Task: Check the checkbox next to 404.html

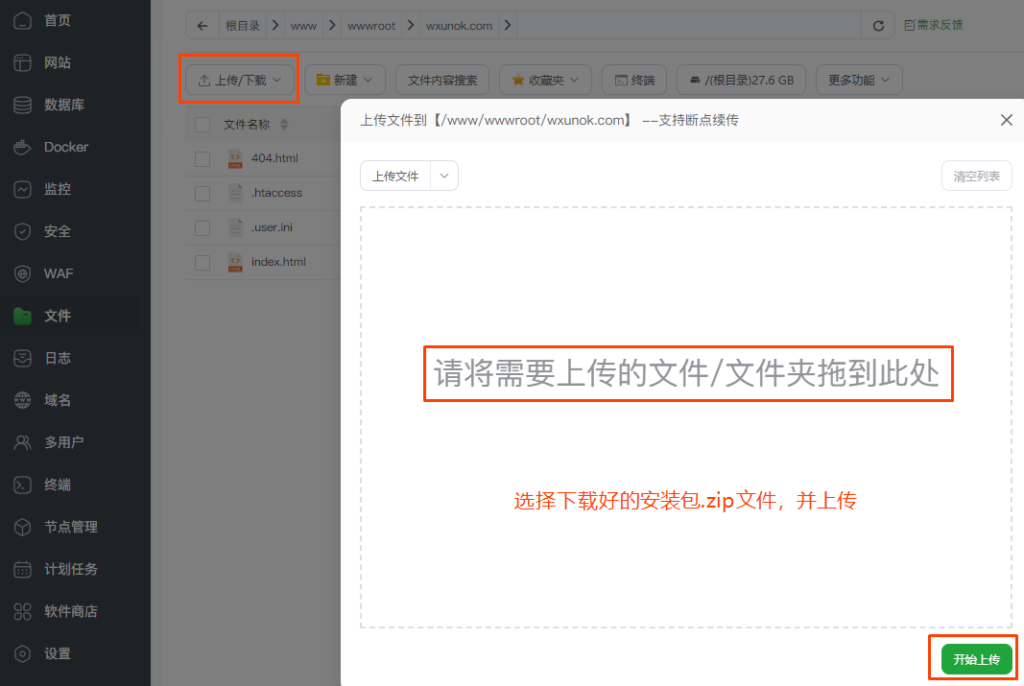Action: pos(202,158)
